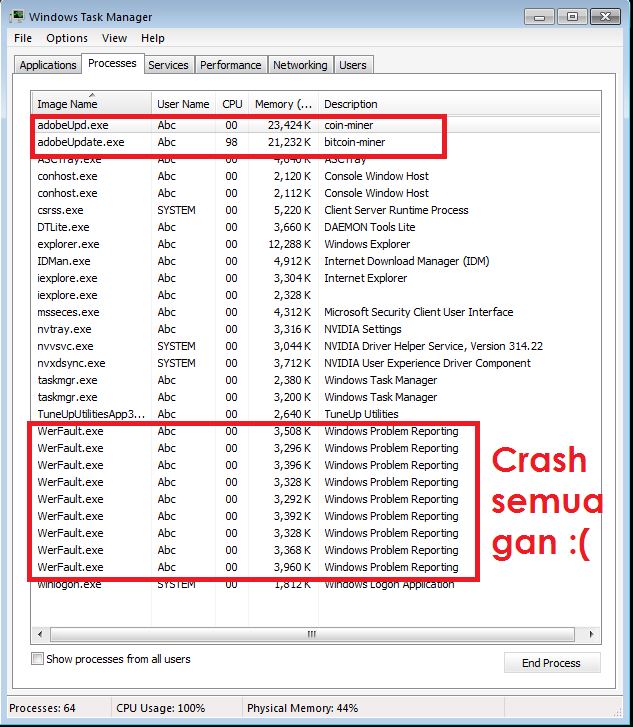The image size is (633, 727).
Task: Sort by CPU column header
Action: pyautogui.click(x=232, y=103)
